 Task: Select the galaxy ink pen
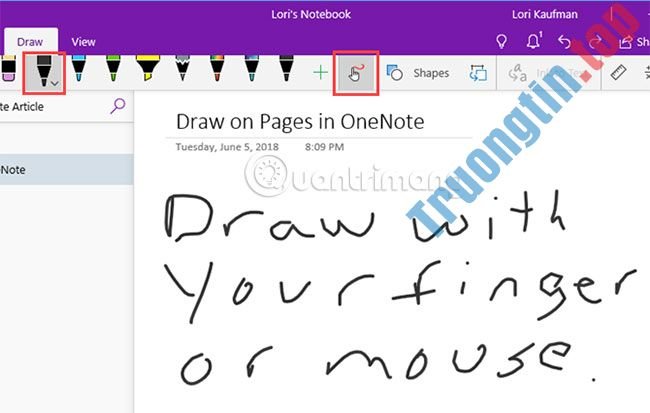coord(252,69)
